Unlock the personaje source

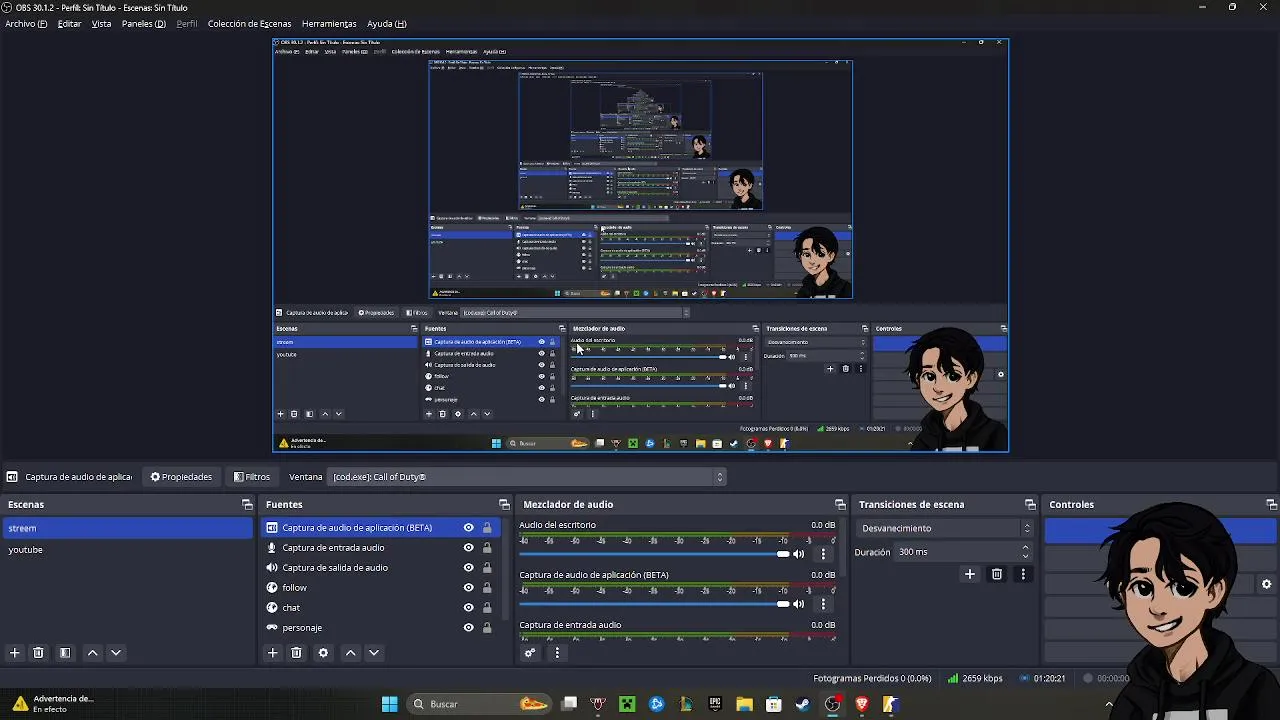click(487, 628)
